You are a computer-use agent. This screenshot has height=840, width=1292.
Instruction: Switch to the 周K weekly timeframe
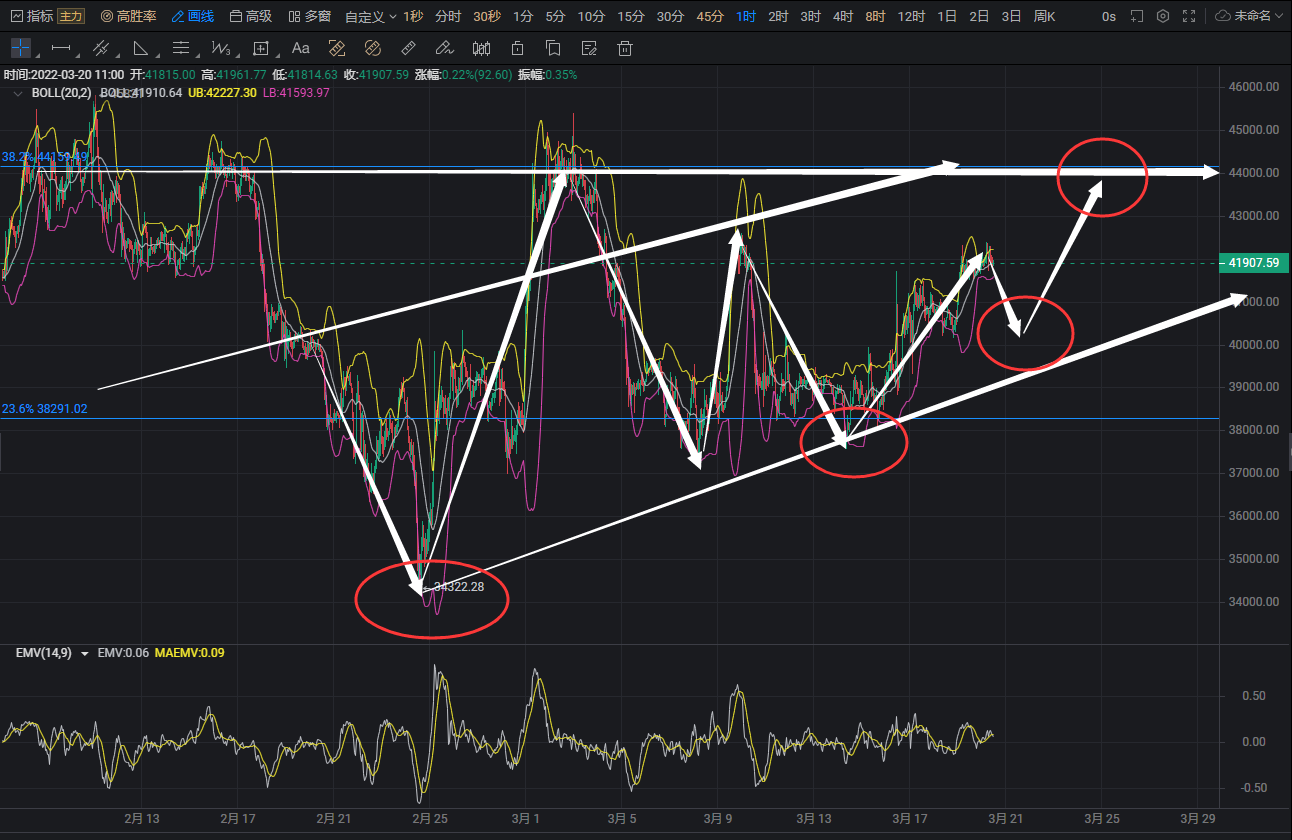click(x=1044, y=16)
